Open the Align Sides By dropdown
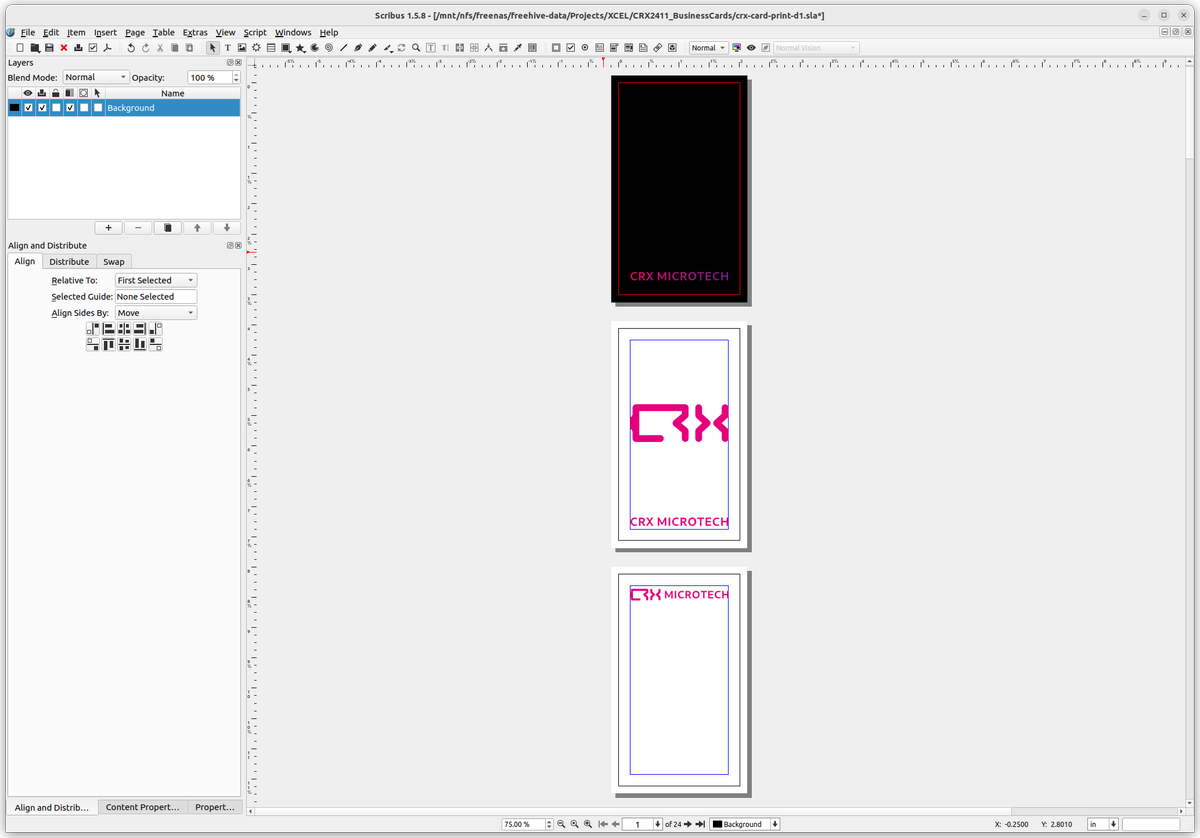 click(x=156, y=313)
